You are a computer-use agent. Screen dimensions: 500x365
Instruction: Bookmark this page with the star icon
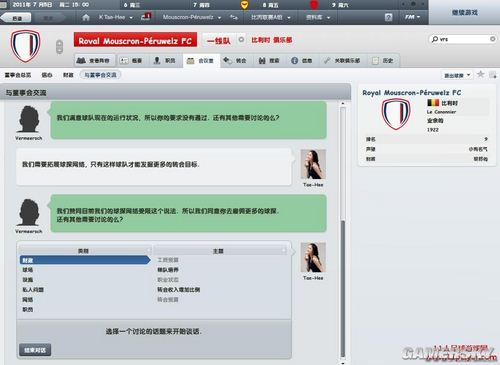pos(480,74)
